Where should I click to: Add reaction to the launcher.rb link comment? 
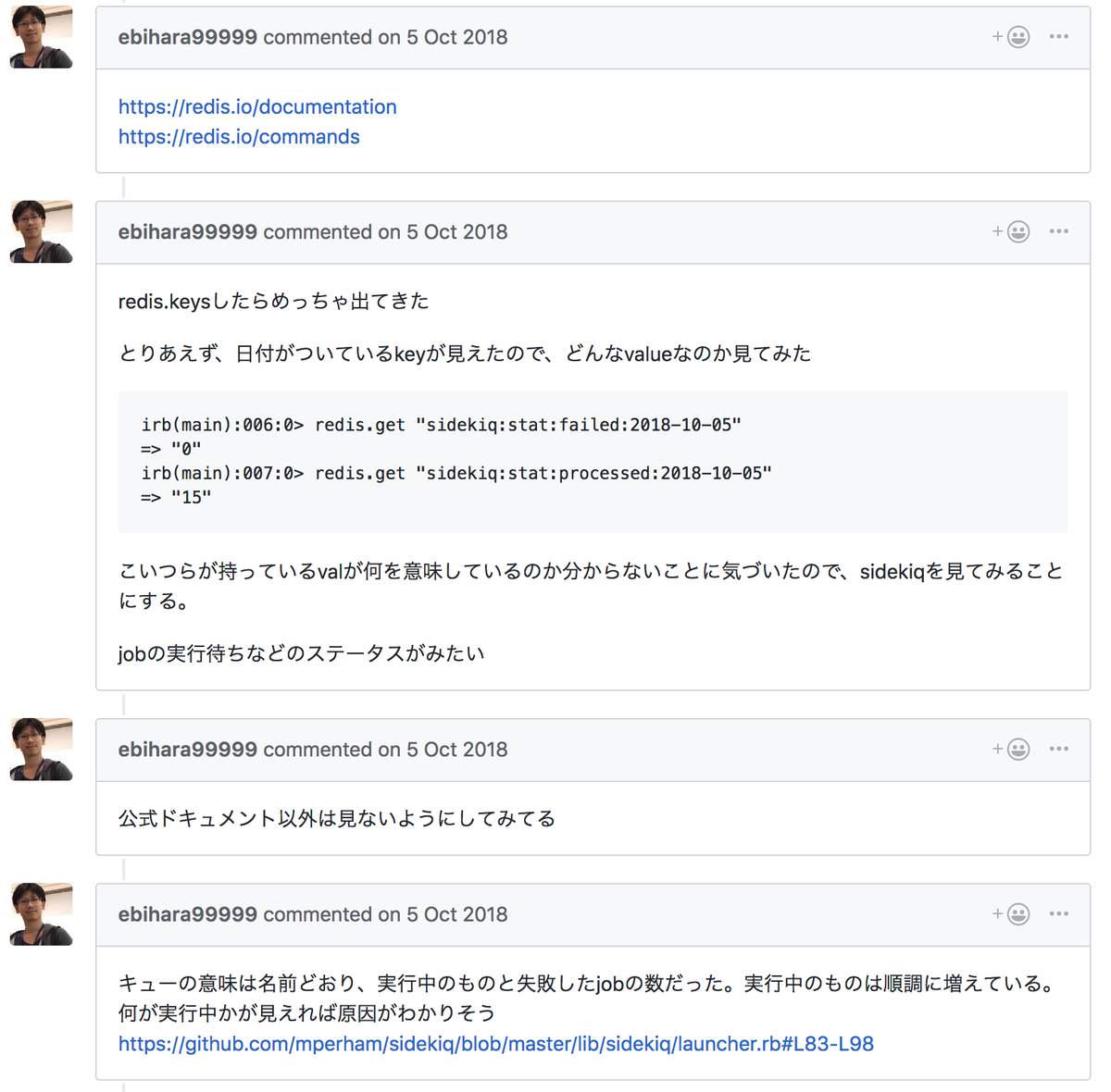(x=1011, y=914)
